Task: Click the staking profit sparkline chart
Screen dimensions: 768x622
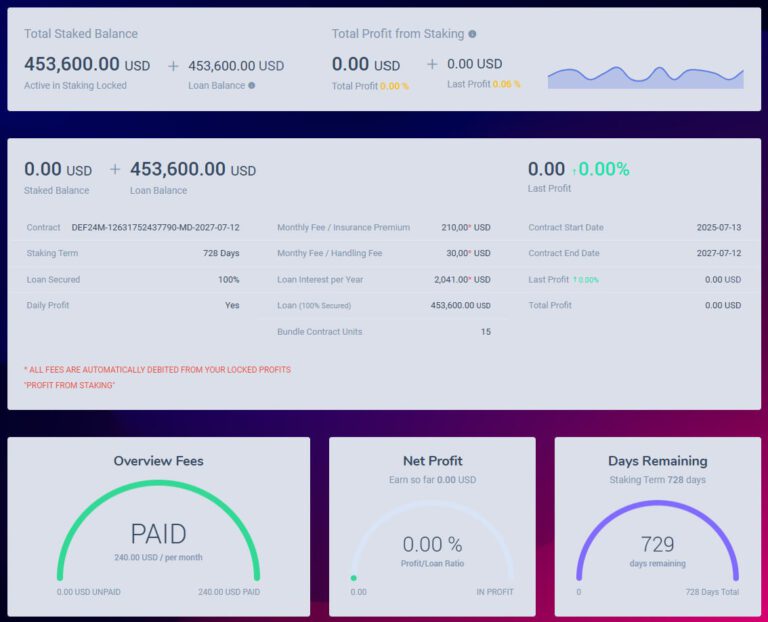Action: (645, 76)
